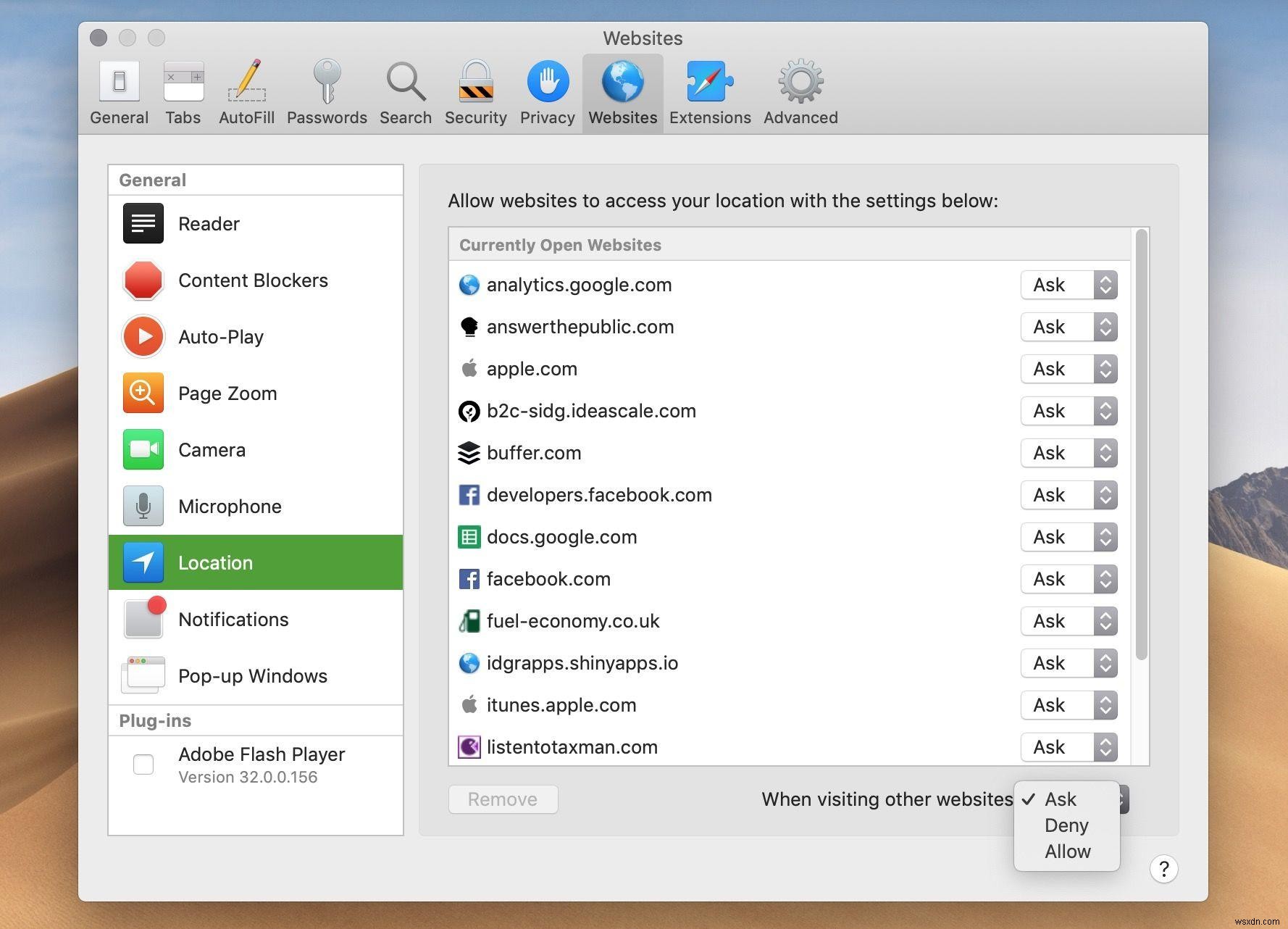Click the disabled Remove button
Viewport: 1288px width, 929px height.
[x=503, y=799]
